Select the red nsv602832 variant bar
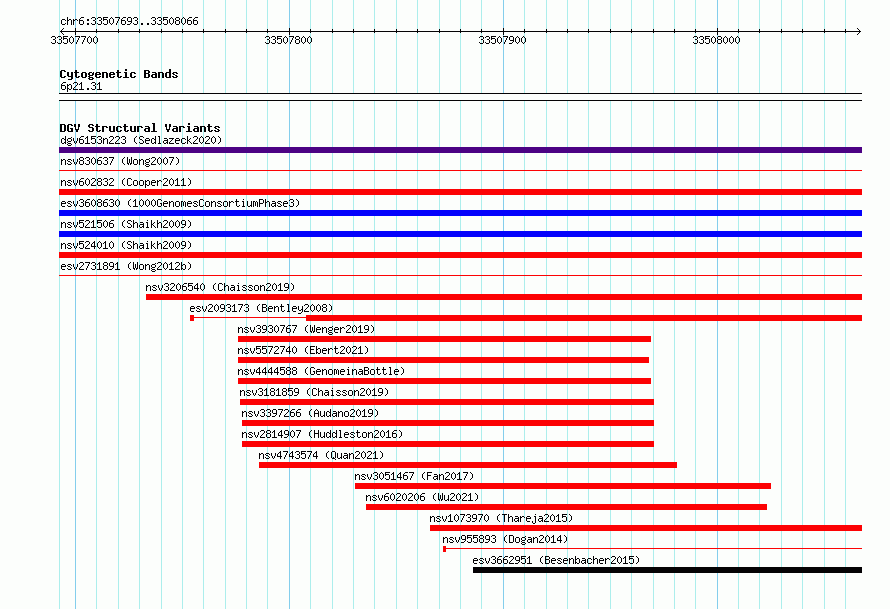This screenshot has height=609, width=890. (x=460, y=192)
